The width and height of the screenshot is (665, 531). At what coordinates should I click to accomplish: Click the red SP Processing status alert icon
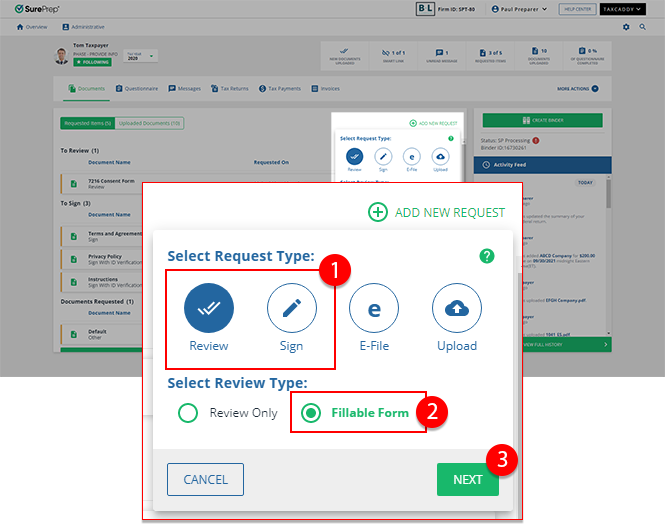pos(536,140)
